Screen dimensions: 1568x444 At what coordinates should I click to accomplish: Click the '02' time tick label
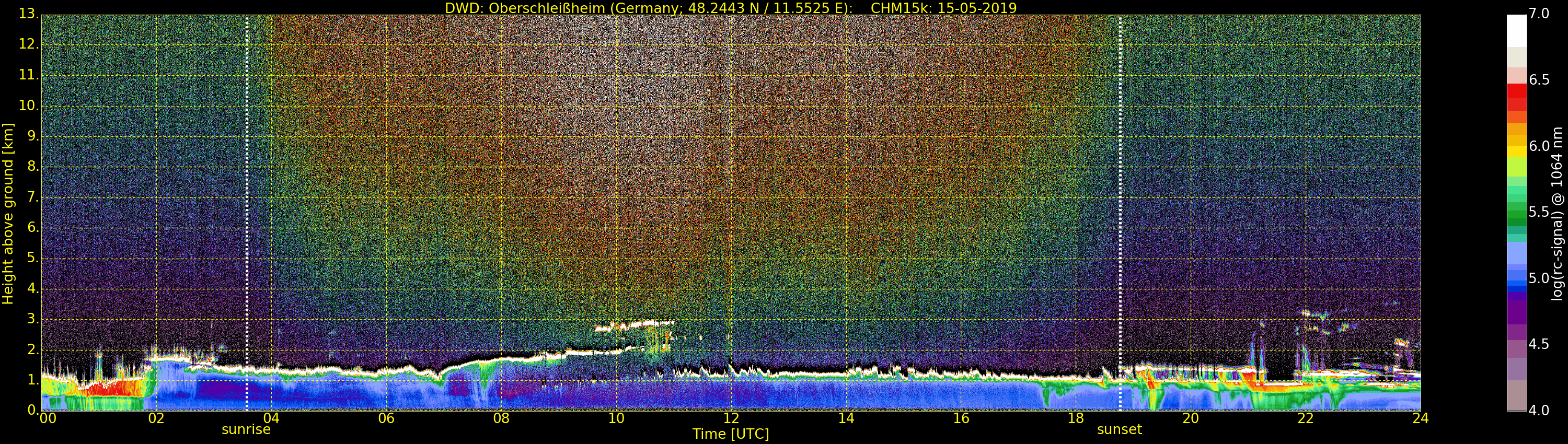[x=156, y=418]
